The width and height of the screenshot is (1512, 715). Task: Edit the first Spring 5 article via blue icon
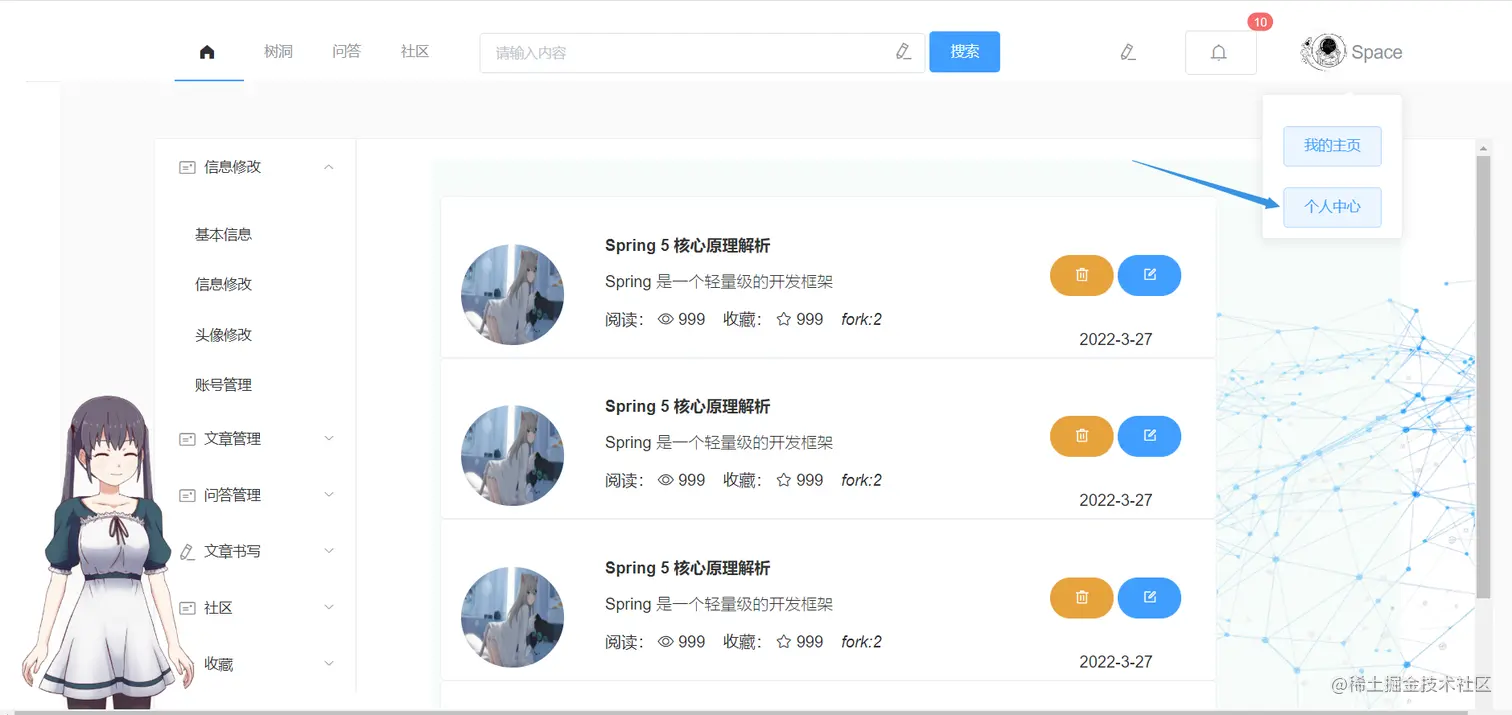click(1149, 275)
